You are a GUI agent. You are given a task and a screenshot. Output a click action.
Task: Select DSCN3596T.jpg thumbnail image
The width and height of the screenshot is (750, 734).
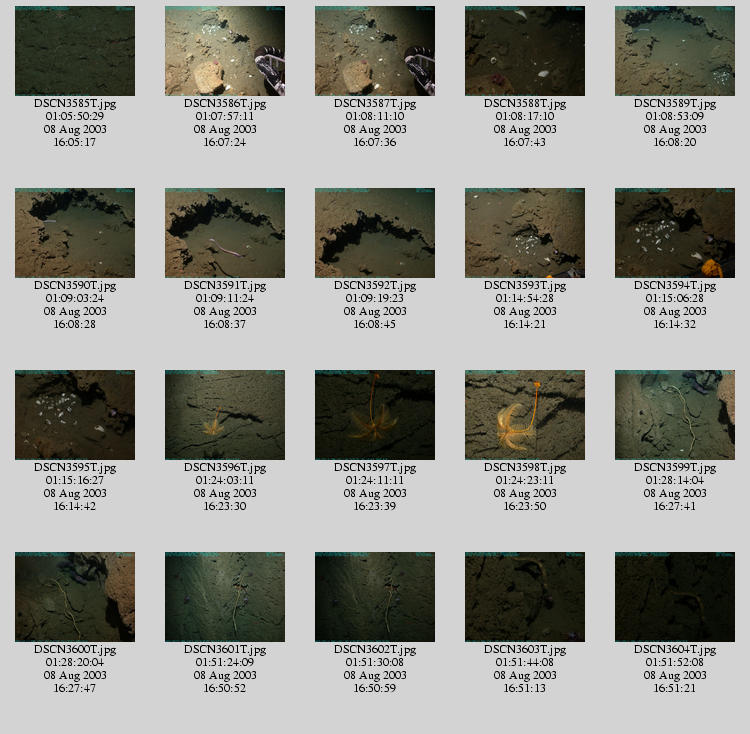pyautogui.click(x=225, y=415)
